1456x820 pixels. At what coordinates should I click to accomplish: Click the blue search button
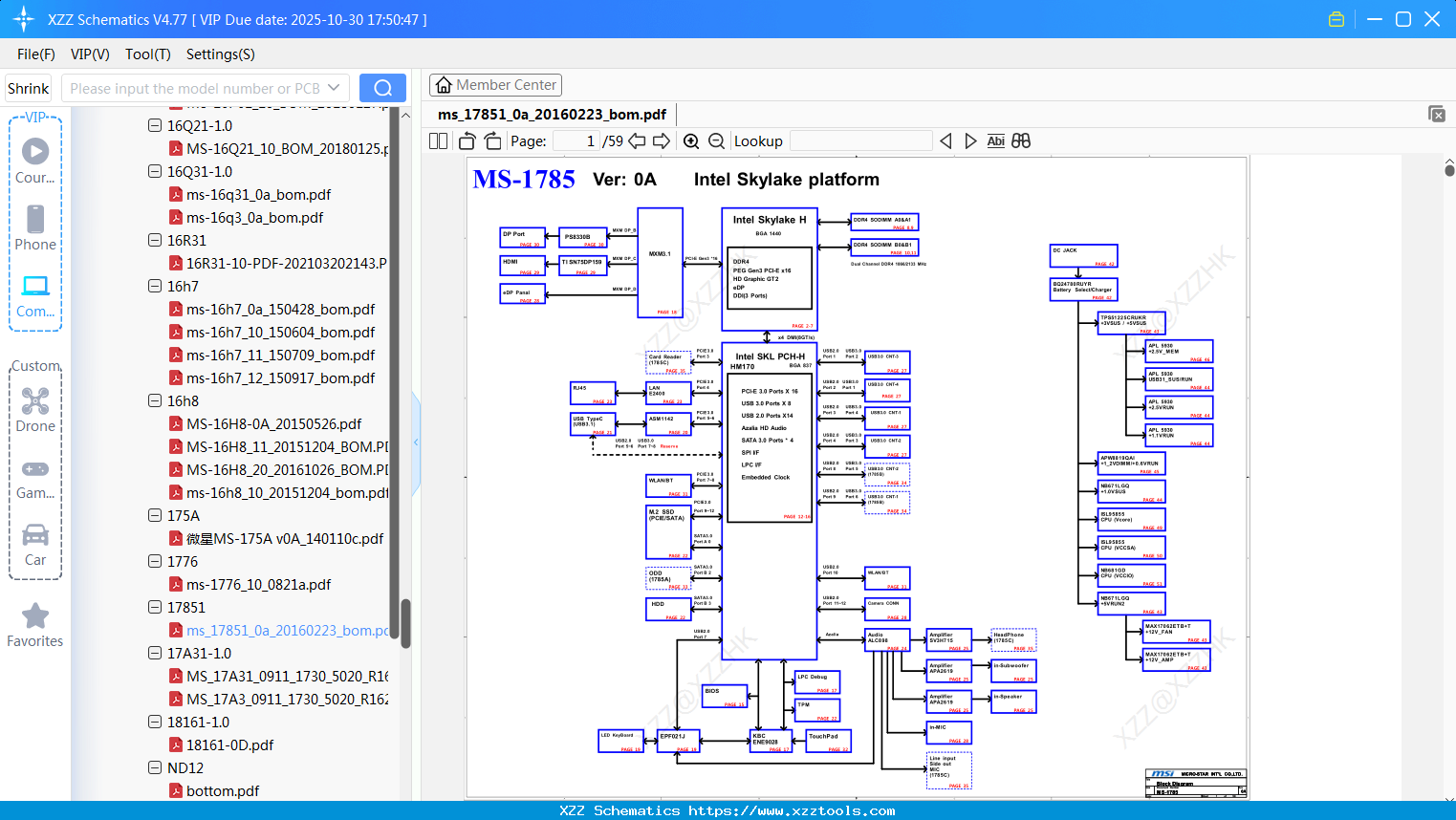pyautogui.click(x=382, y=88)
